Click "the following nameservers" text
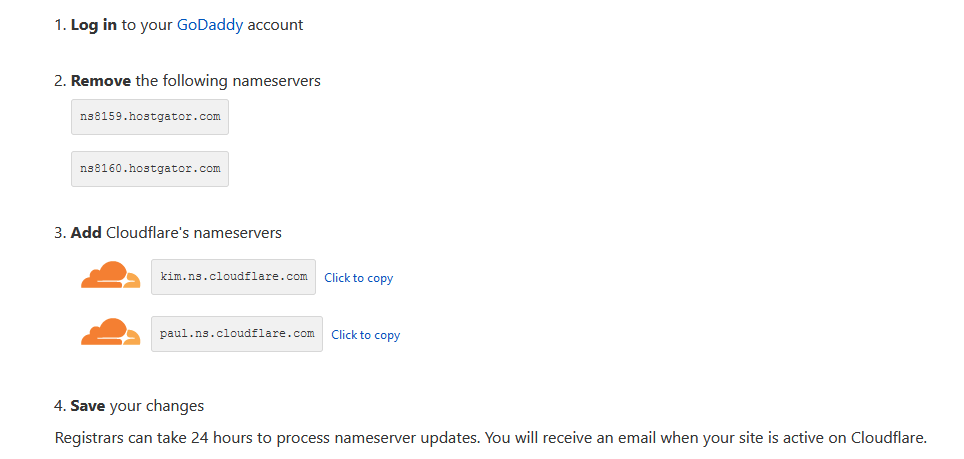This screenshot has height=459, width=964. (x=228, y=81)
